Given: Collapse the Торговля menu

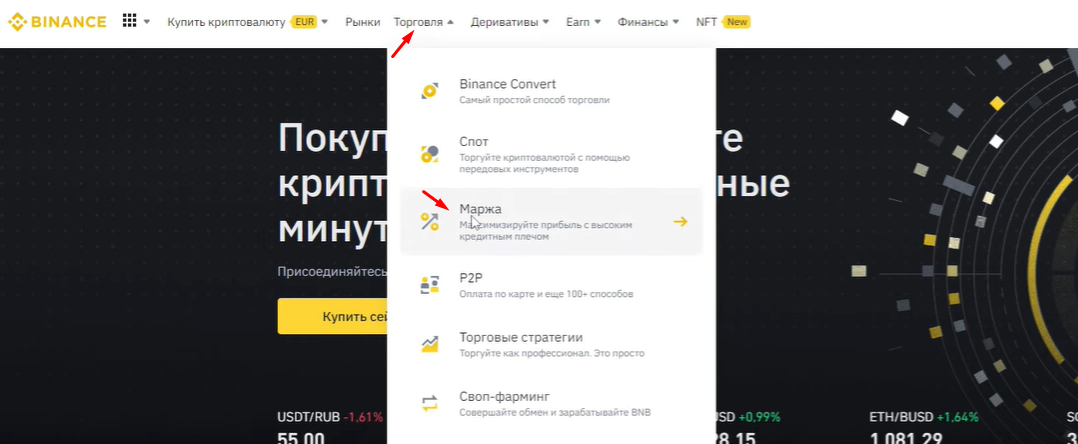Looking at the screenshot, I should click(424, 22).
